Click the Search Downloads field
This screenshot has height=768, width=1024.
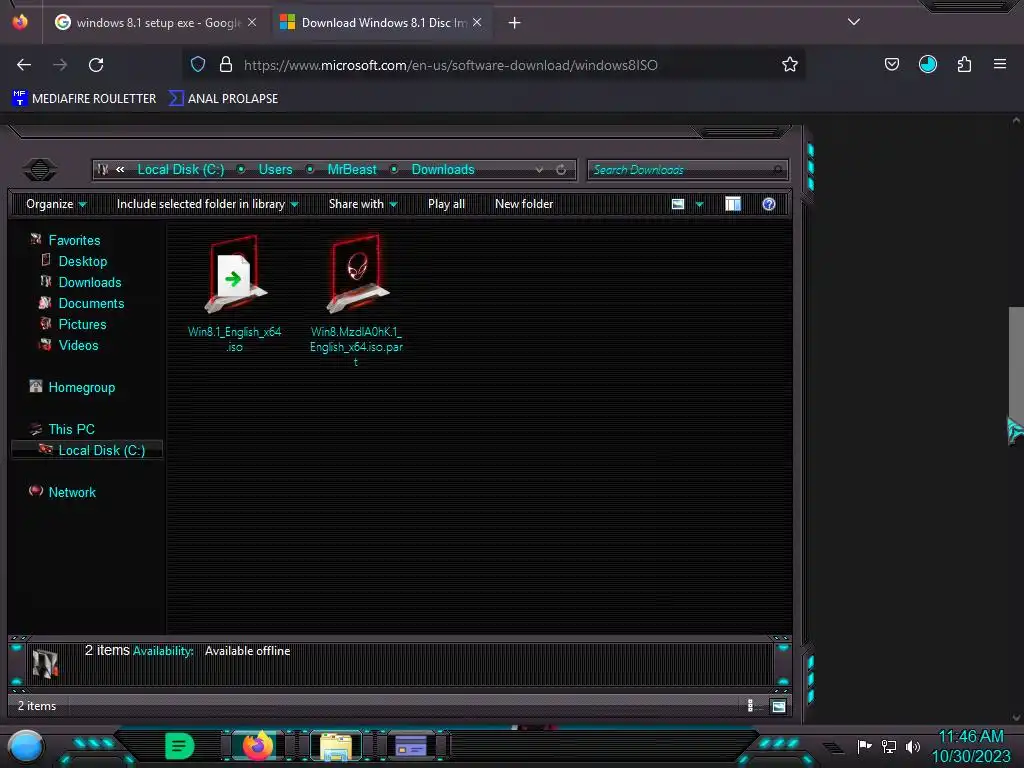point(688,170)
